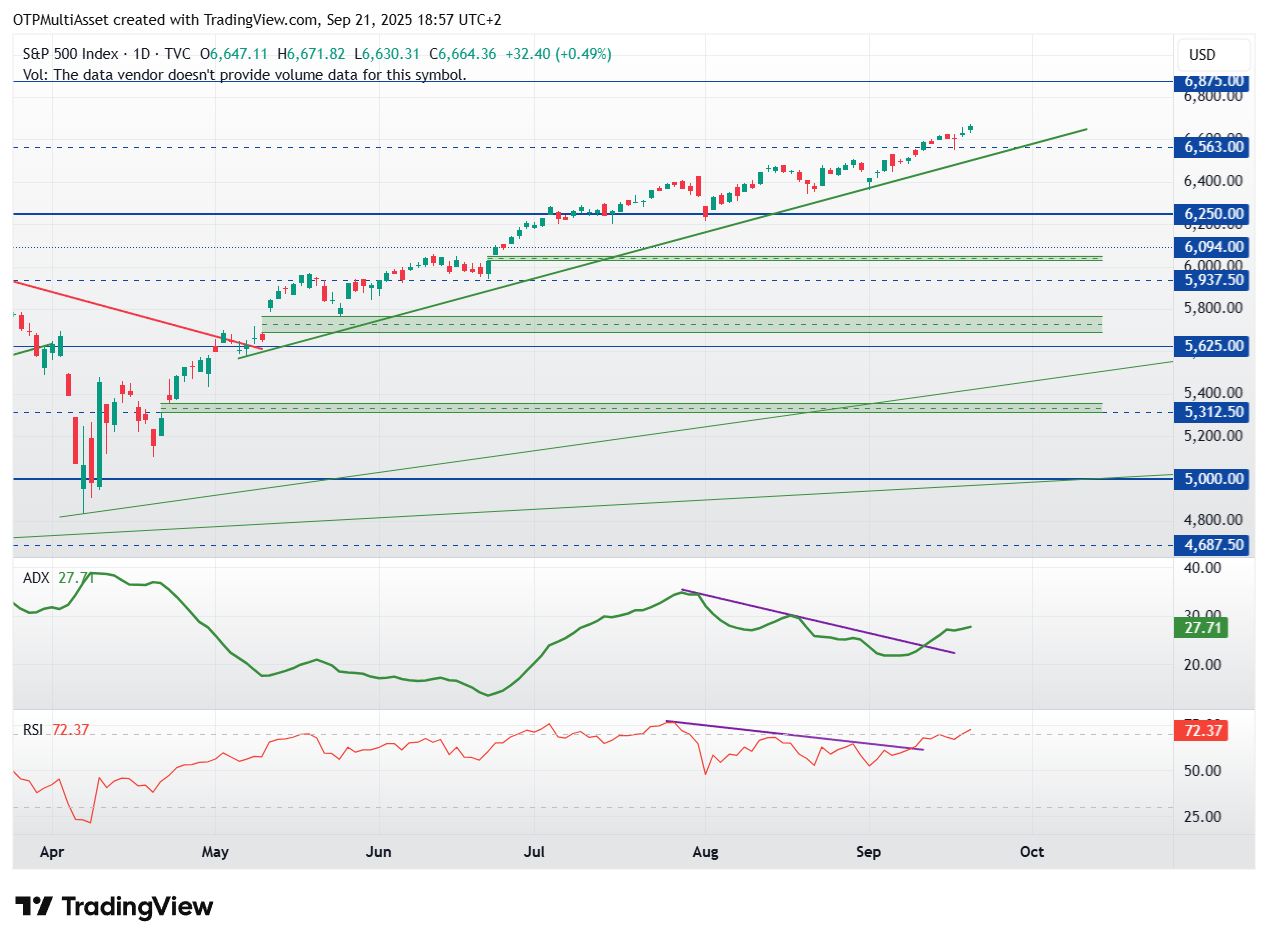Click the red RSI 72.37 value tag
1268x944 pixels.
[1201, 731]
